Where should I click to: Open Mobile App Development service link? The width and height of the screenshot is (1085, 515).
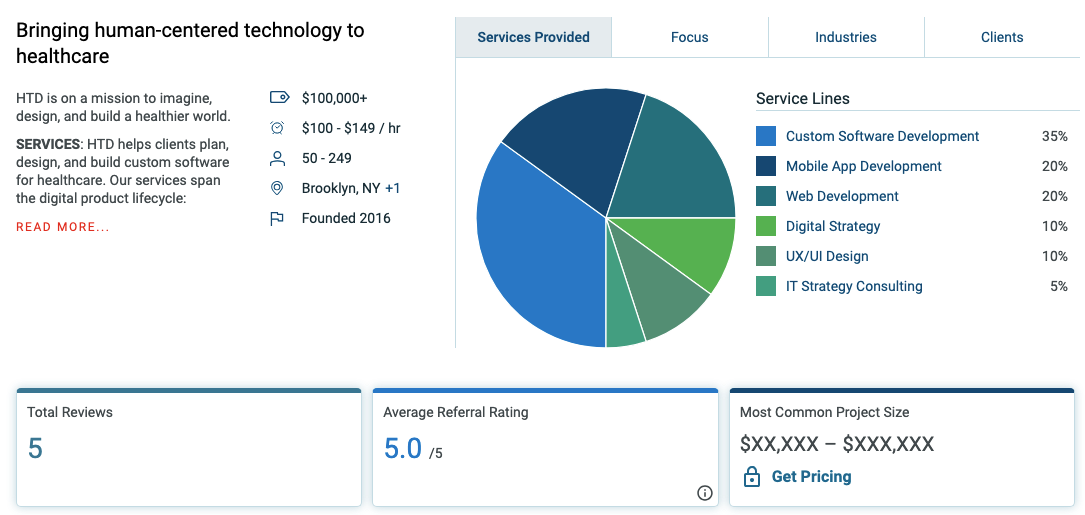[x=864, y=166]
